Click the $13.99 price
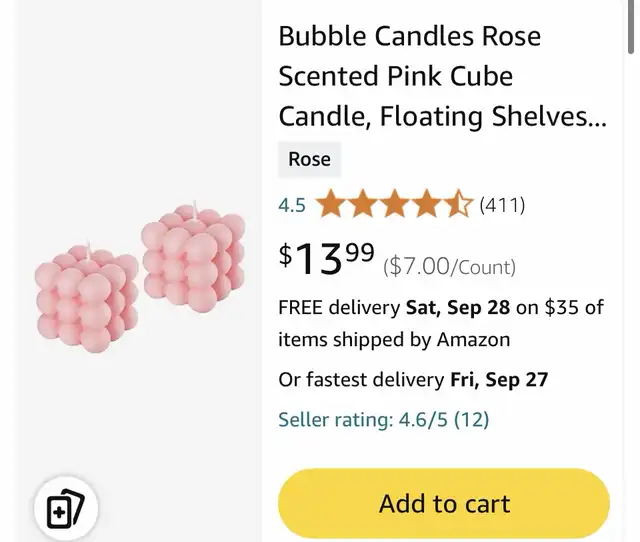This screenshot has width=640, height=542. tap(326, 260)
